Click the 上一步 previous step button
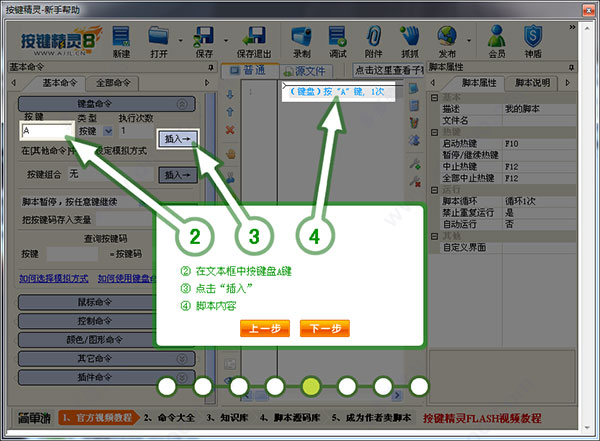The image size is (600, 441). click(x=265, y=328)
